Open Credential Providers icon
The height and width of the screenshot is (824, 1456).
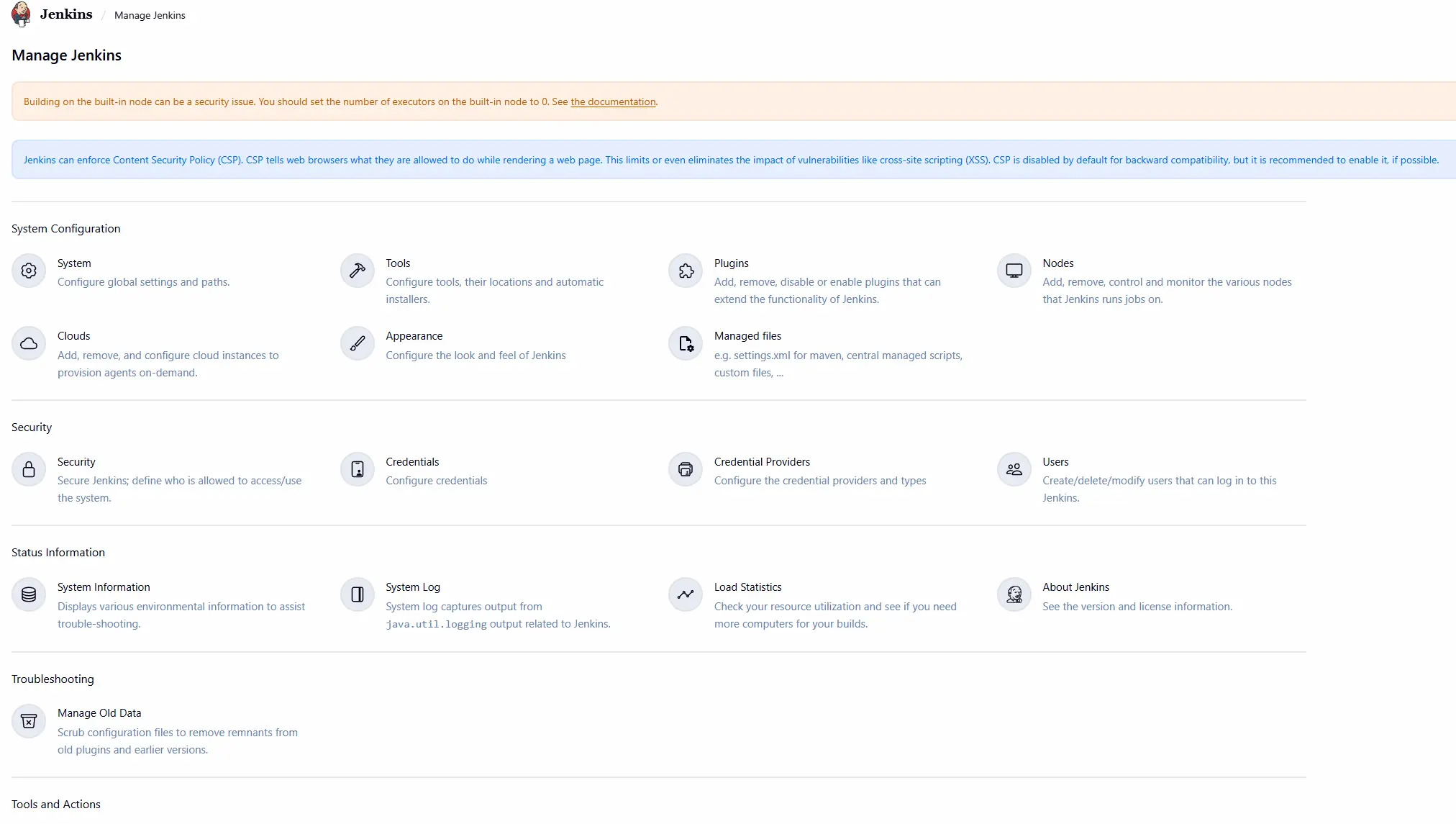pyautogui.click(x=686, y=470)
